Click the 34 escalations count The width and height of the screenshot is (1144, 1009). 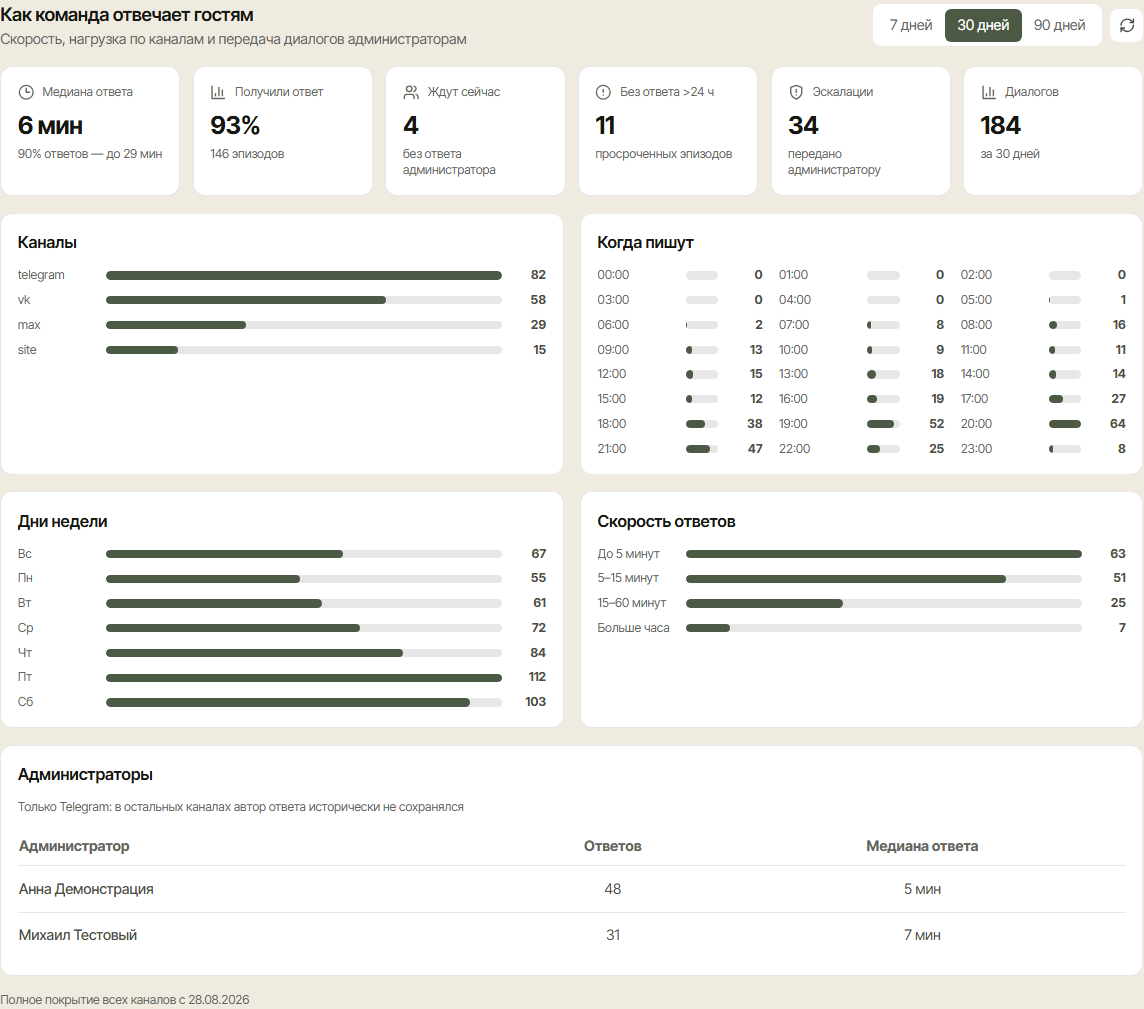point(803,125)
